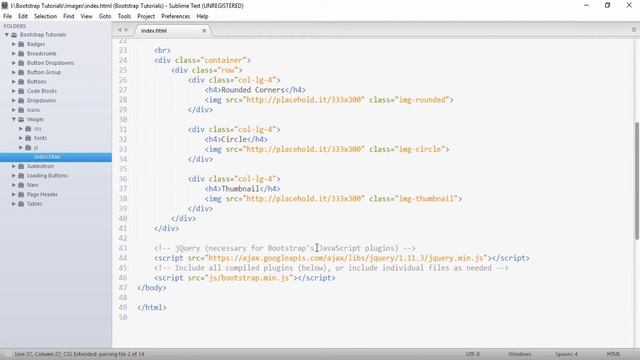This screenshot has height=360, width=640.
Task: Click the tab forward arrow
Action: coord(126,30)
